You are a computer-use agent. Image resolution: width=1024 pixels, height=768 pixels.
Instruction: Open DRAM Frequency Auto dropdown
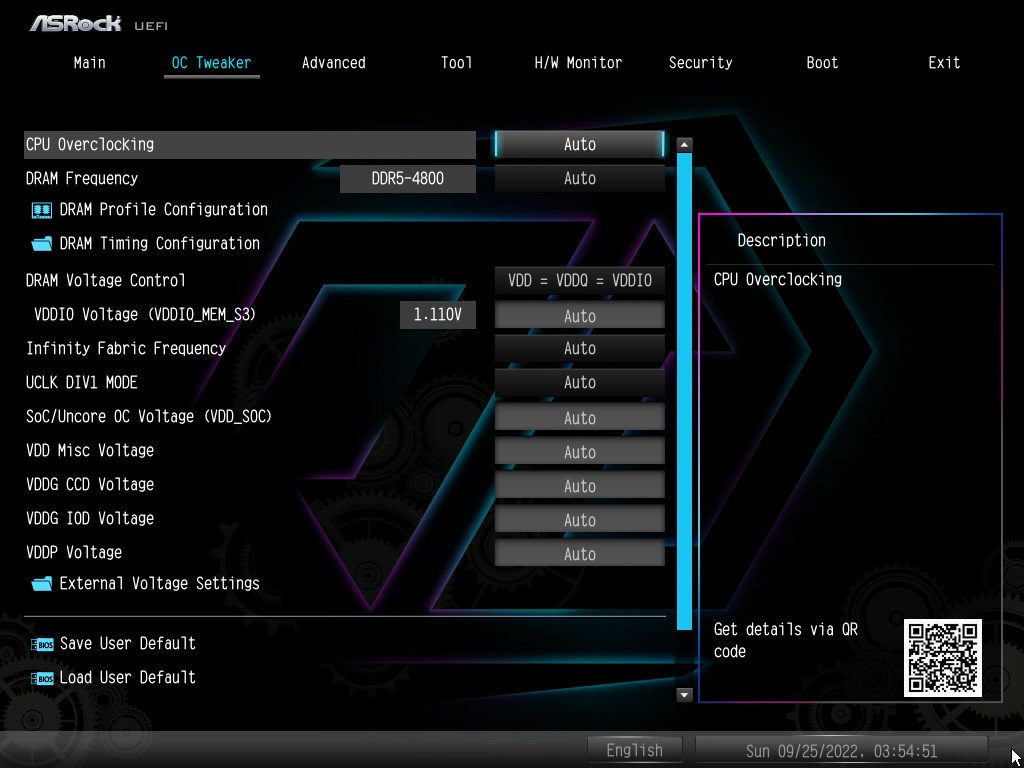[580, 178]
